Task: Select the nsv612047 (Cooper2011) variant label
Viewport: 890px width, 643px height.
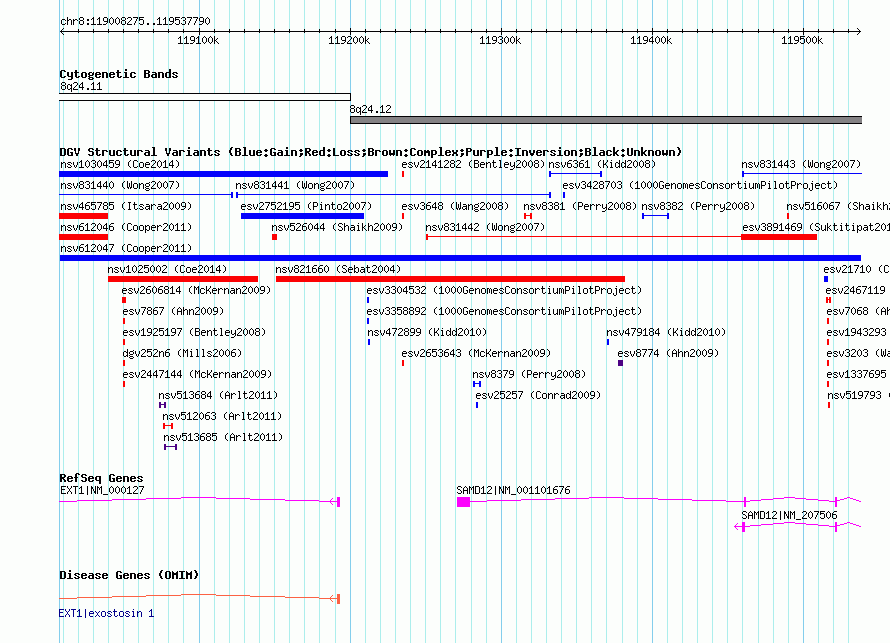Action: [126, 248]
